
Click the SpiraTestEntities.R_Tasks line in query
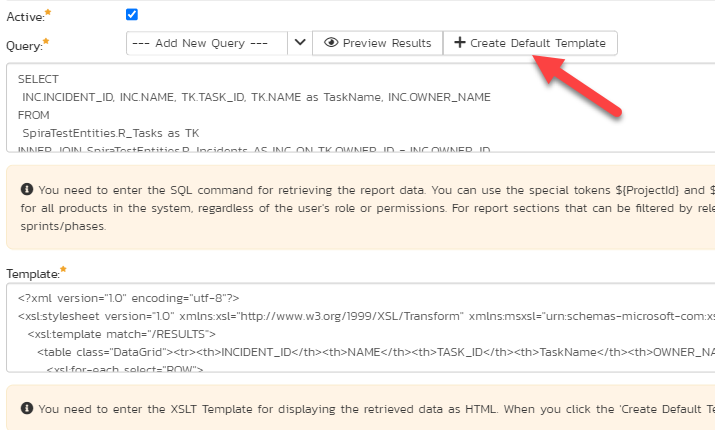click(x=110, y=132)
